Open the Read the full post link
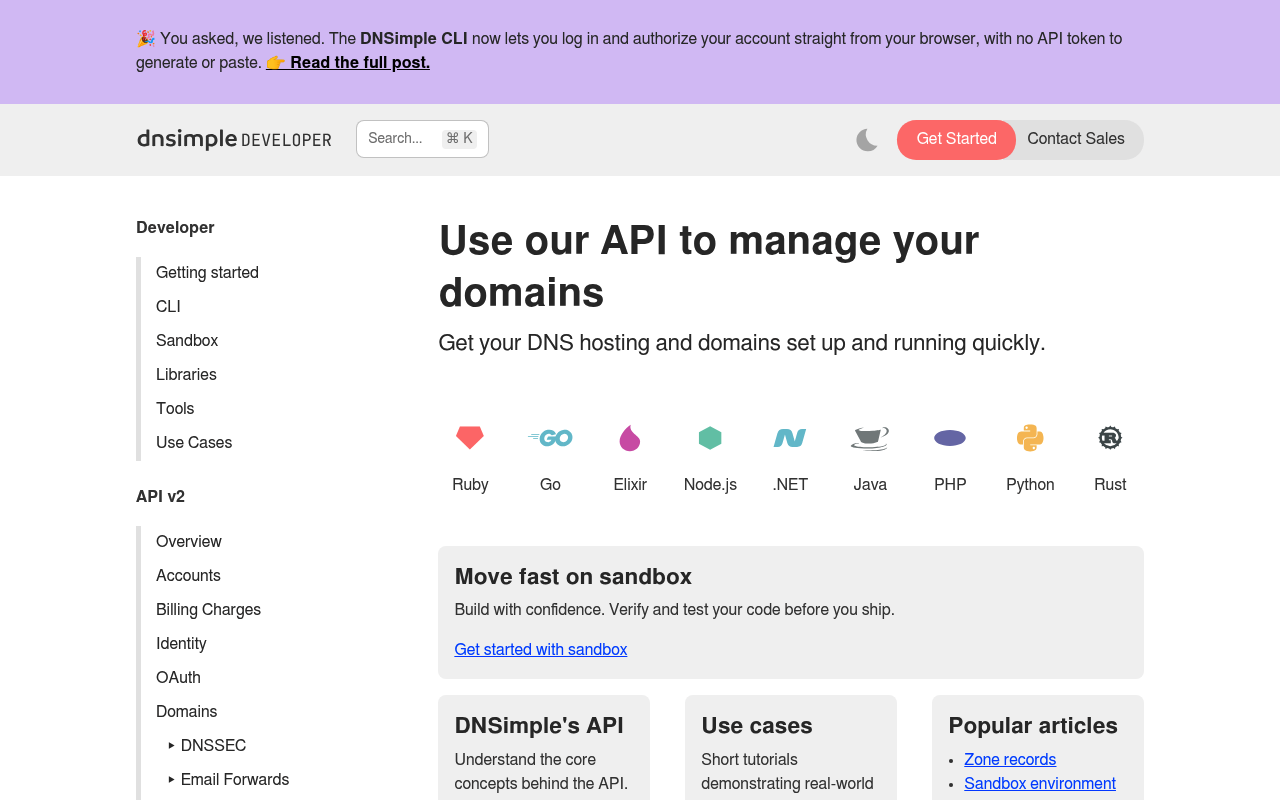 click(x=348, y=63)
